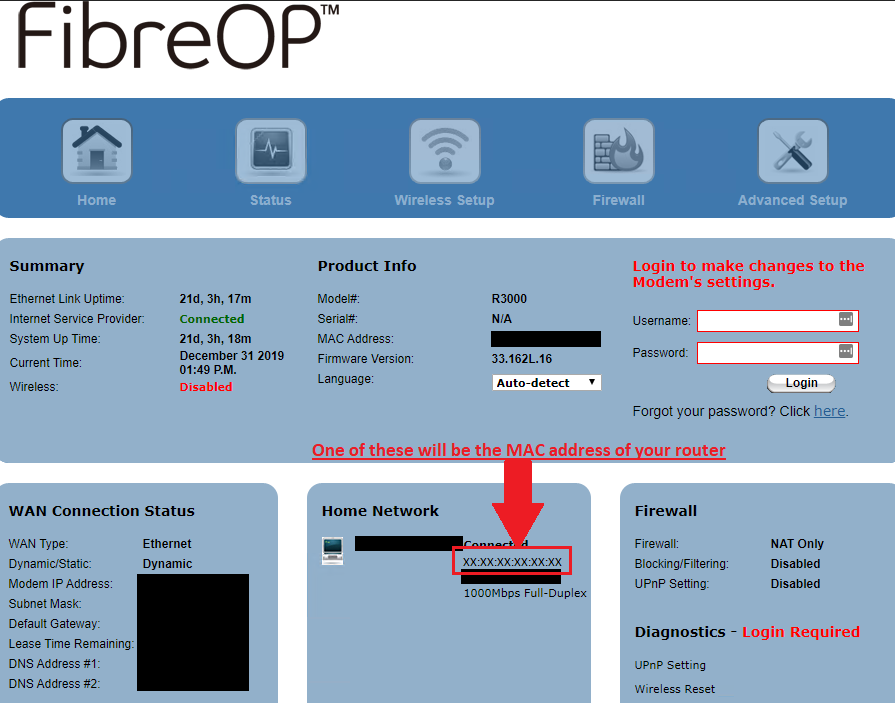Select the Dynamic/Static value Dynamic
Viewport: 895px width, 703px height.
(x=167, y=564)
